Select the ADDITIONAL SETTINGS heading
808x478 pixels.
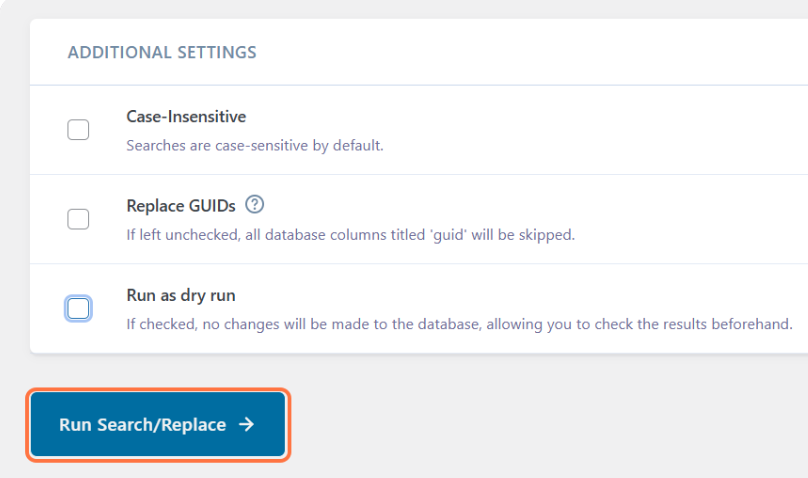pyautogui.click(x=162, y=52)
